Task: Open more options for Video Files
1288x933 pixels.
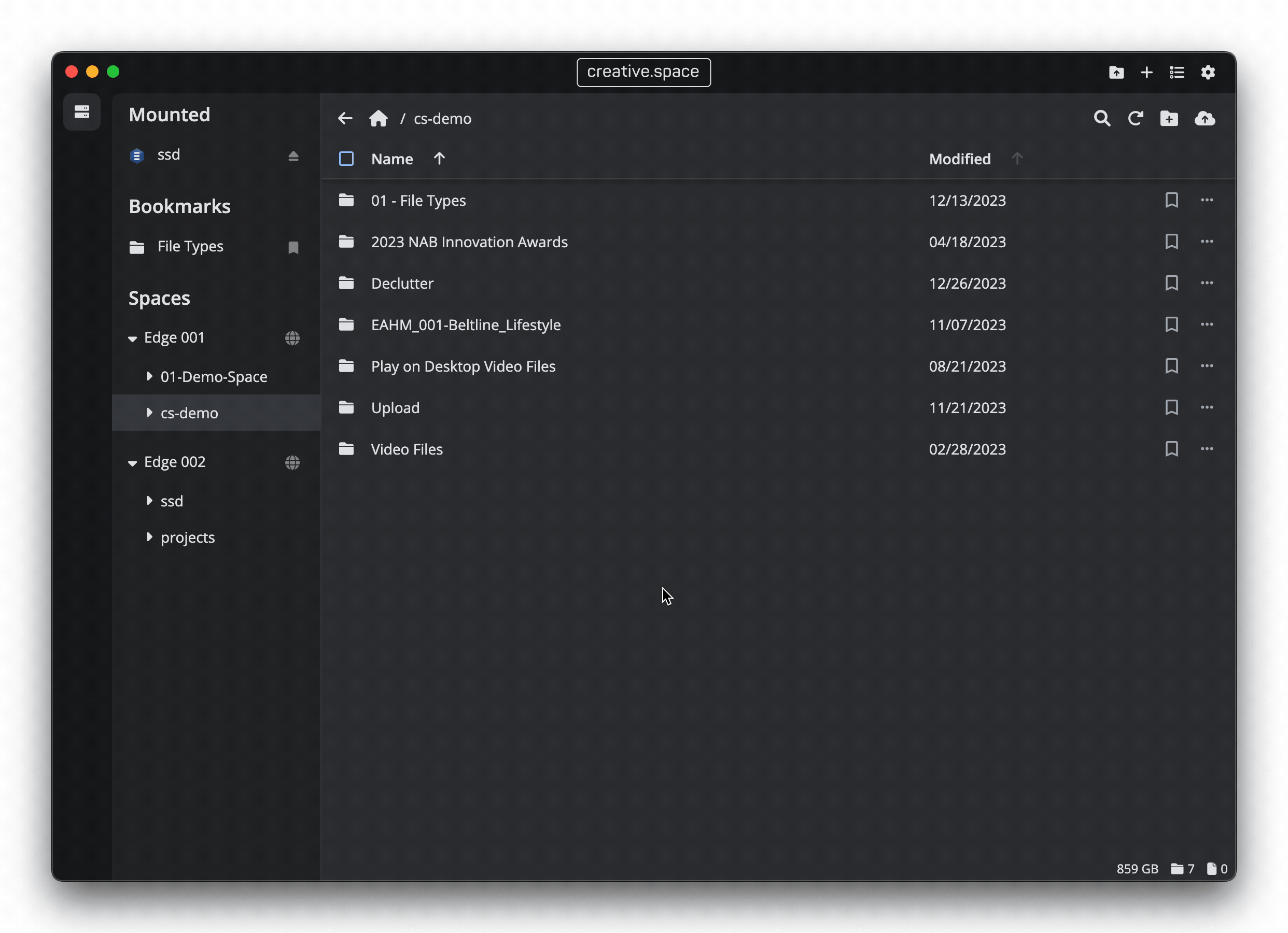Action: pos(1207,448)
